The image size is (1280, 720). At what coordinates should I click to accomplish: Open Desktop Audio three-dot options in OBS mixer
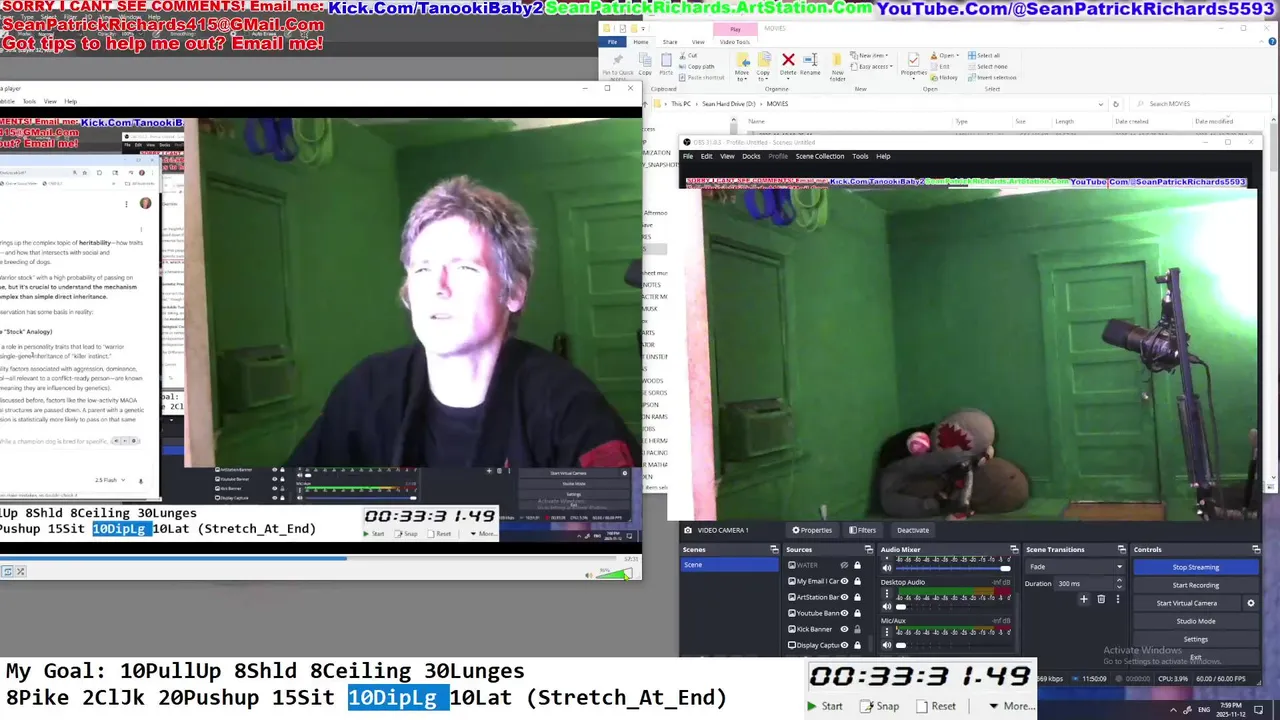(886, 594)
